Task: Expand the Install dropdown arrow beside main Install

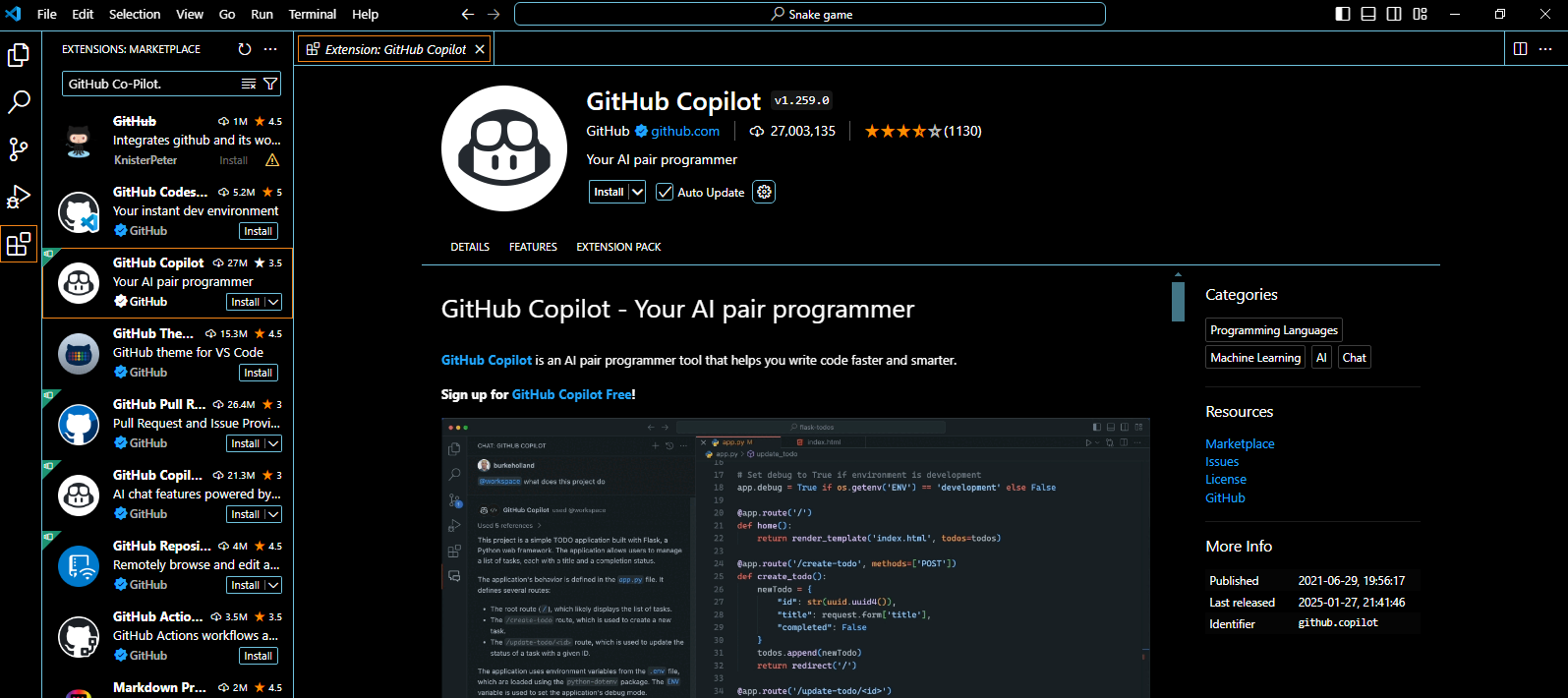Action: pos(637,192)
